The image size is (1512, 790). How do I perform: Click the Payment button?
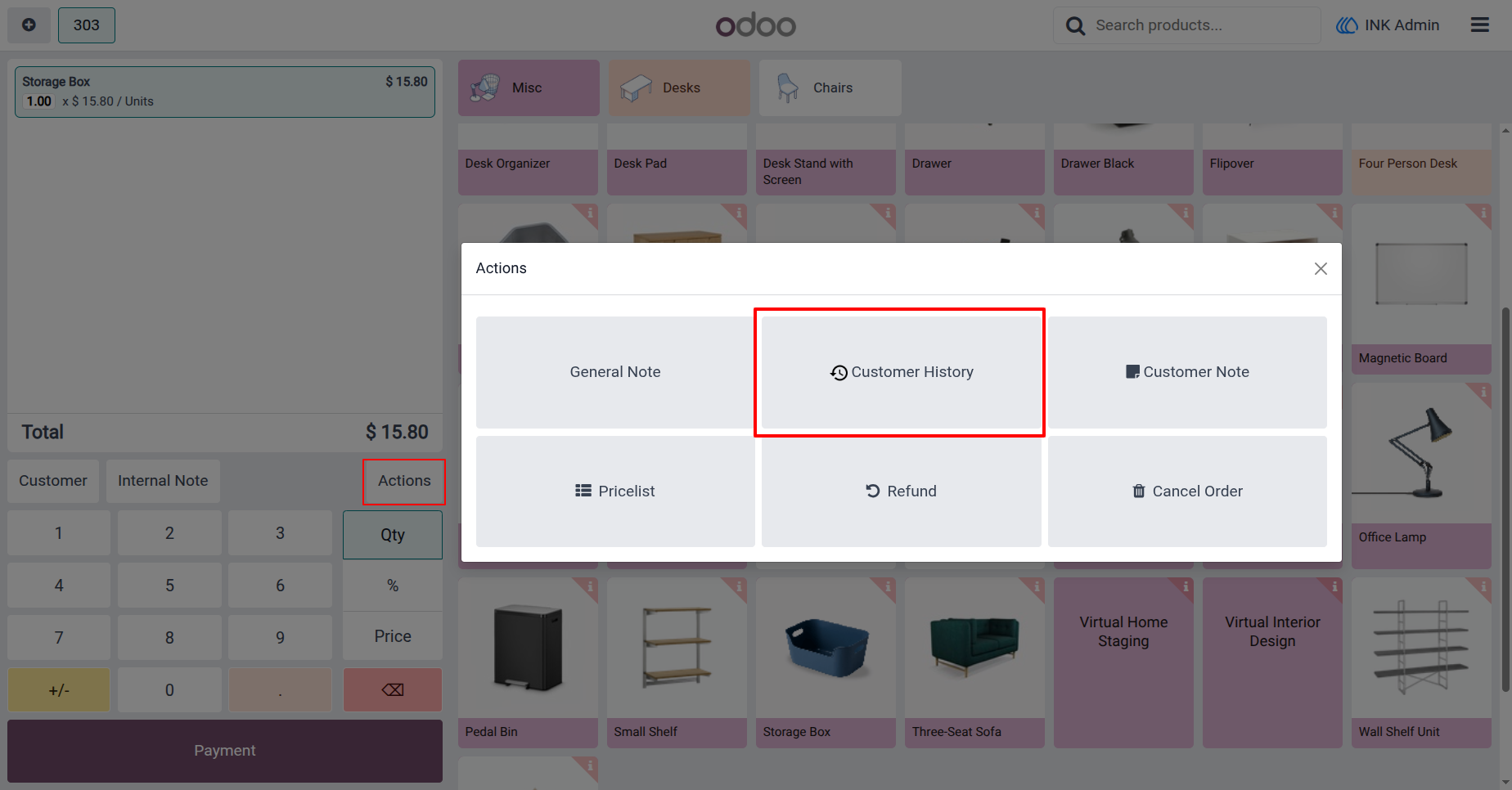click(225, 751)
